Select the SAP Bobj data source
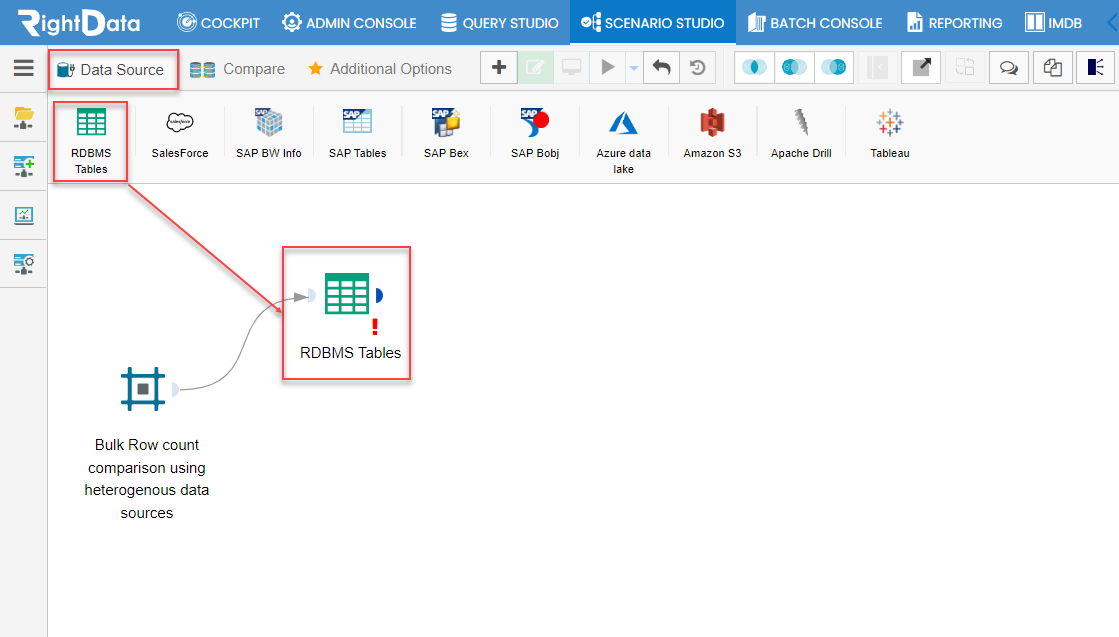The height and width of the screenshot is (637, 1119). click(535, 134)
